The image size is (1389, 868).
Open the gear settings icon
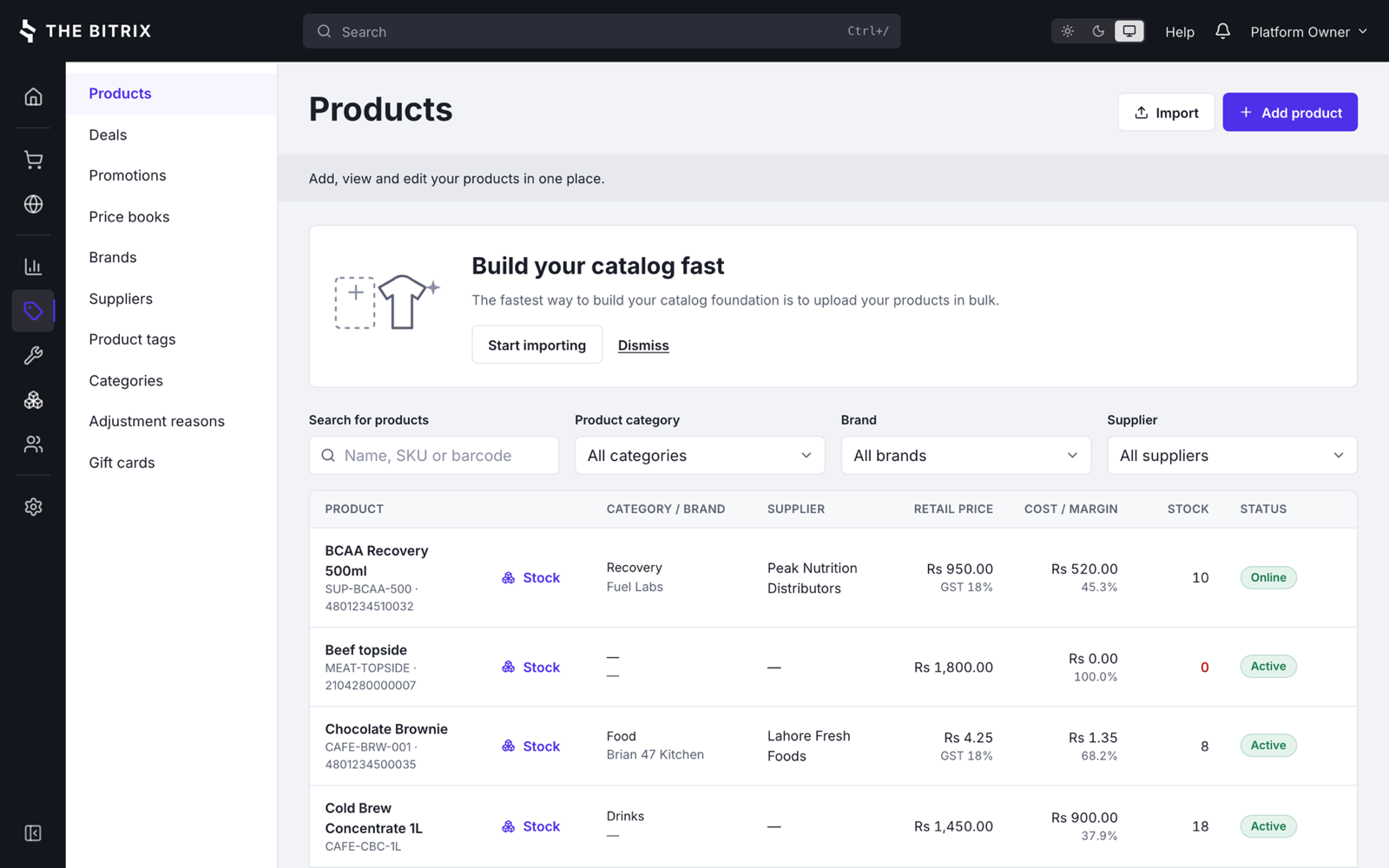[33, 507]
